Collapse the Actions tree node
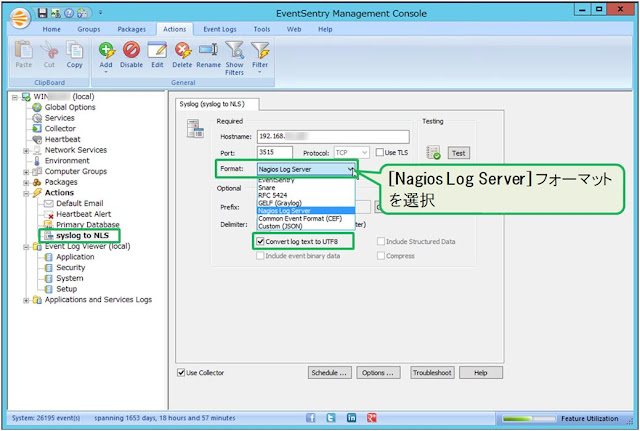The height and width of the screenshot is (431, 640). pyautogui.click(x=26, y=193)
